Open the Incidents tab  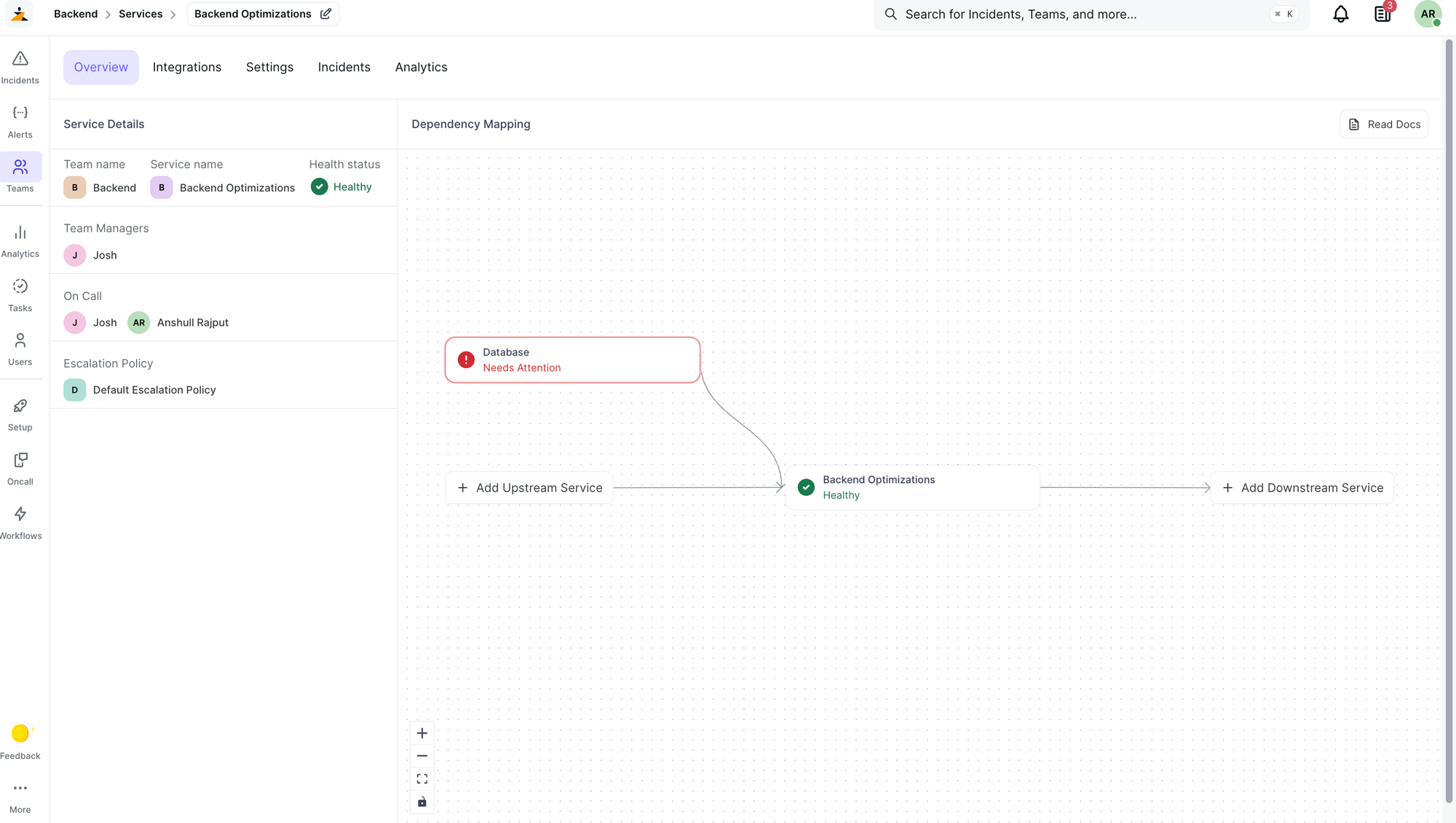point(344,67)
